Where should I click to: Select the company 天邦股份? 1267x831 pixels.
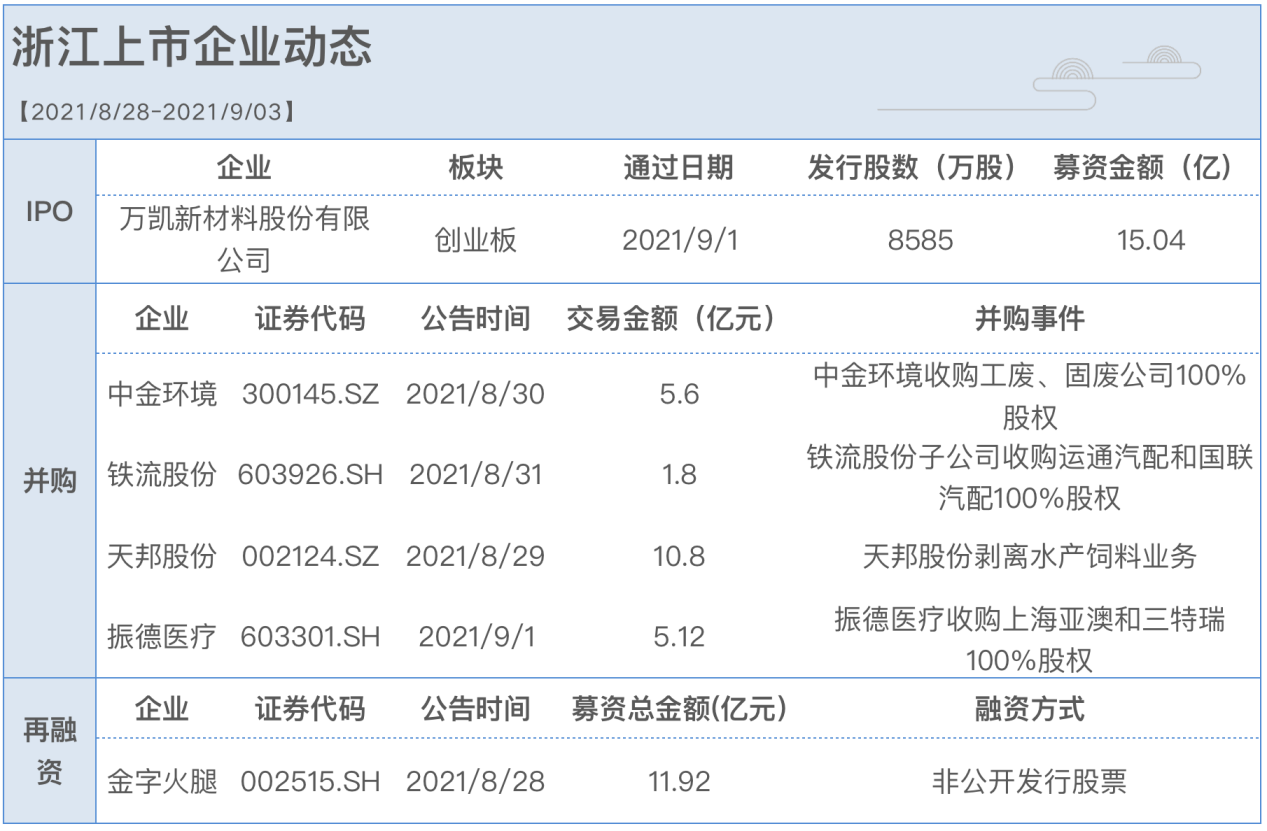161,556
